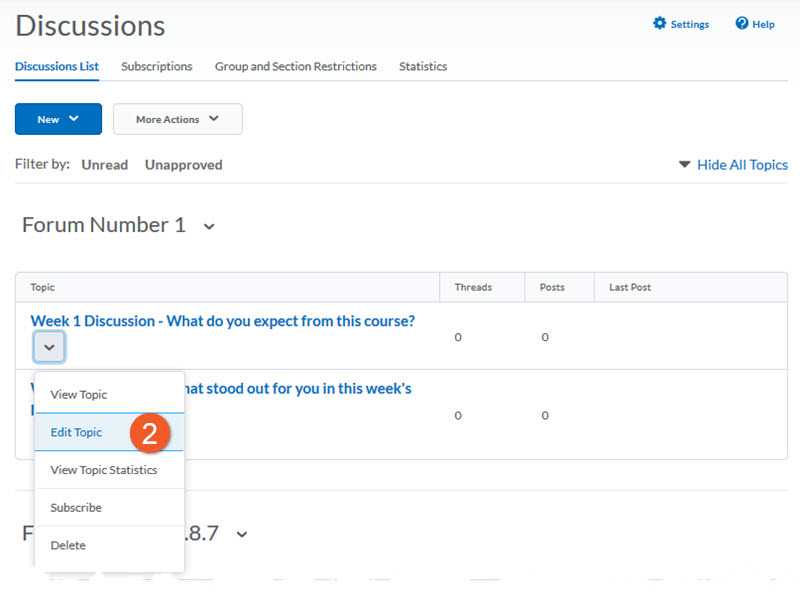The image size is (800, 595).
Task: Open Settings via the gear icon
Action: click(x=660, y=24)
